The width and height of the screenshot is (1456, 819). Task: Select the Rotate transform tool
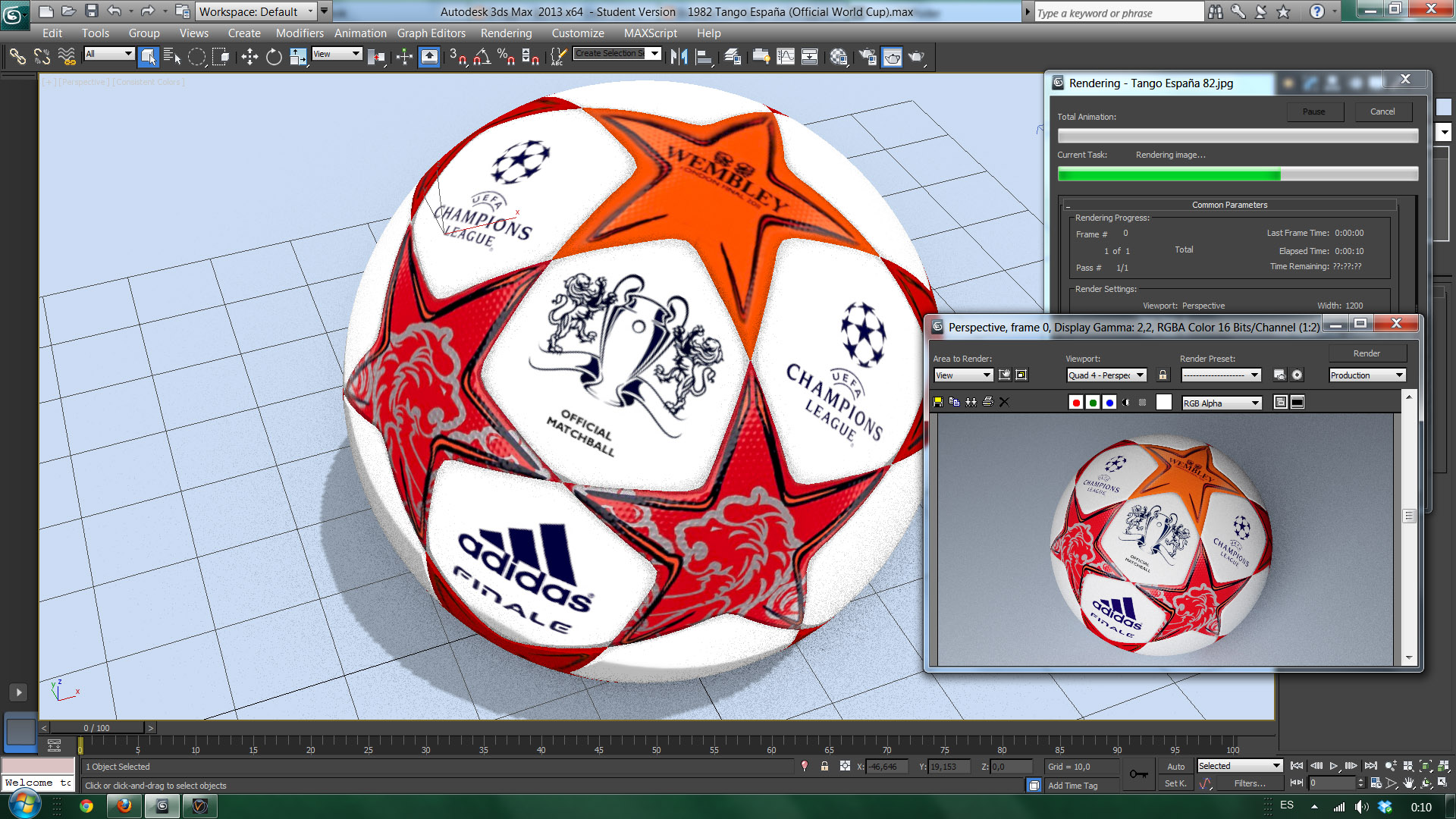pos(274,57)
